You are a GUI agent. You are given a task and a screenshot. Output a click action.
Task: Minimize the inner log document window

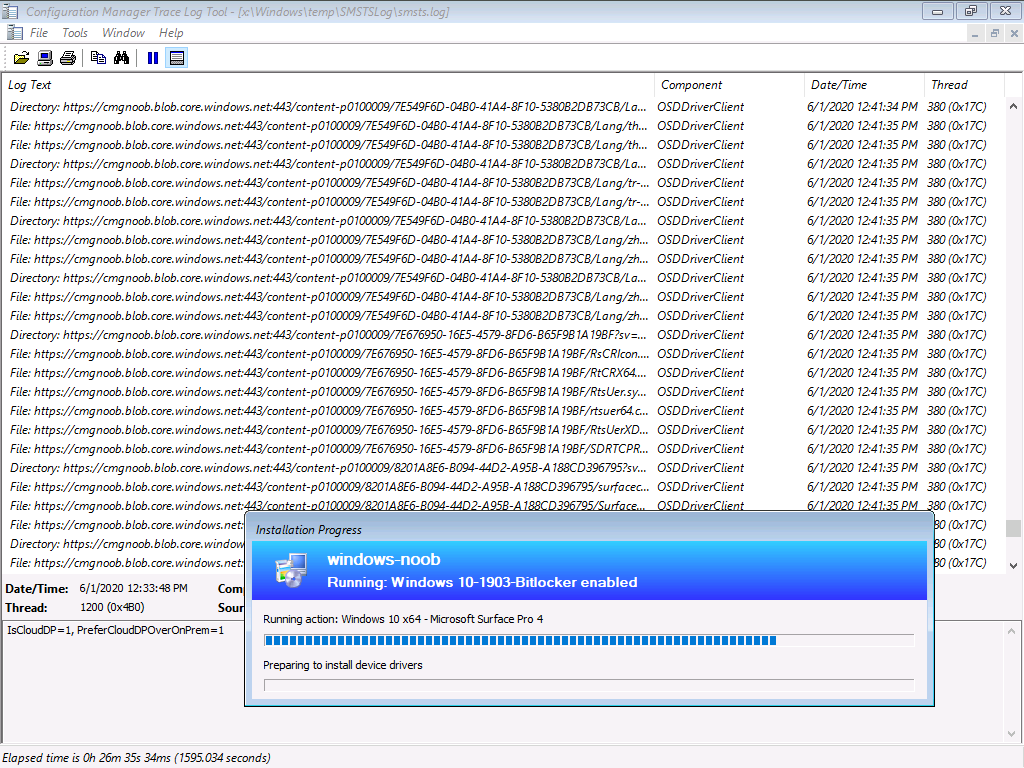(x=975, y=33)
